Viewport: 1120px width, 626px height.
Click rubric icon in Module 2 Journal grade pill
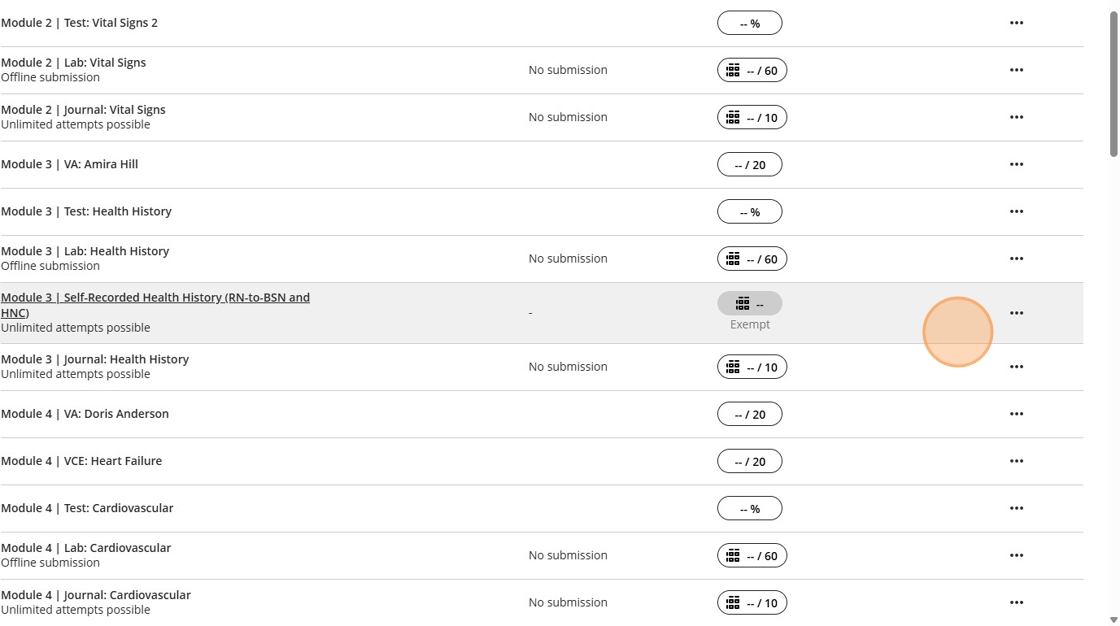[x=733, y=117]
